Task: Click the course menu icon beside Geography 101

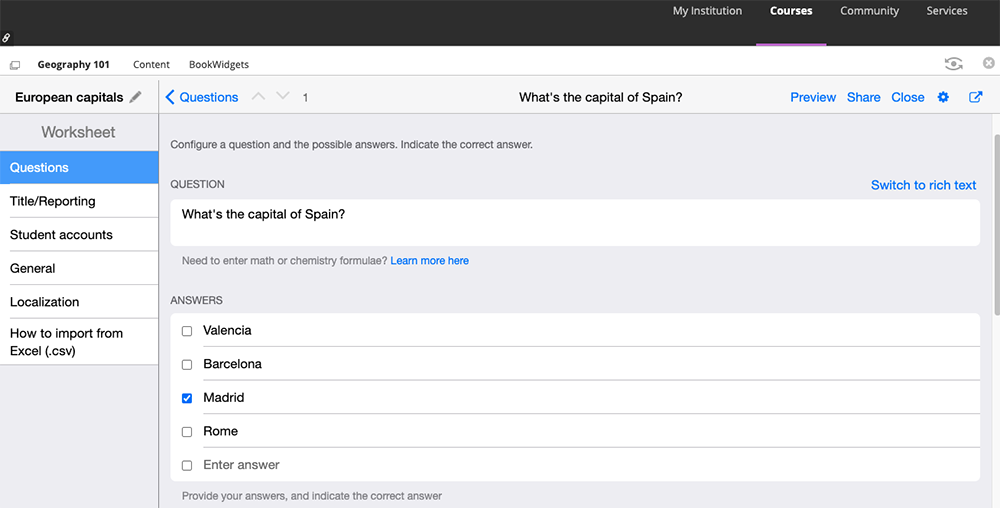Action: 15,65
